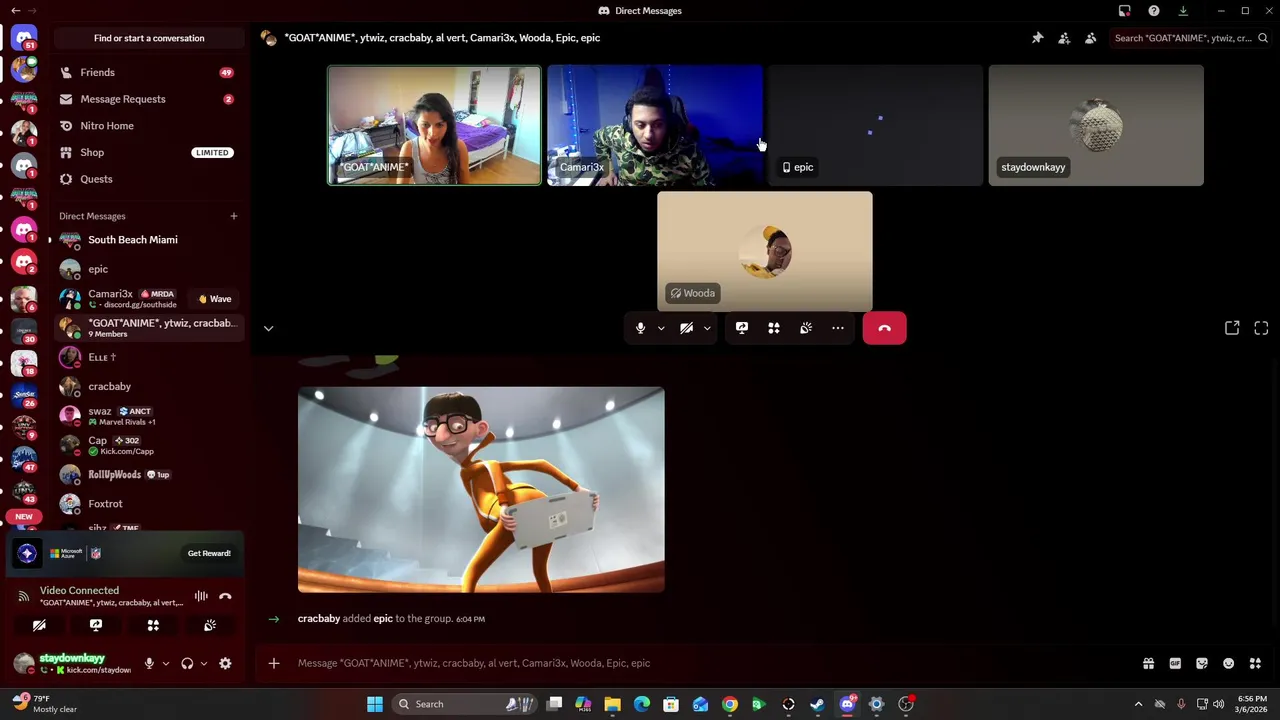Open the Help question mark icon
Viewport: 1280px width, 720px height.
pyautogui.click(x=1154, y=11)
